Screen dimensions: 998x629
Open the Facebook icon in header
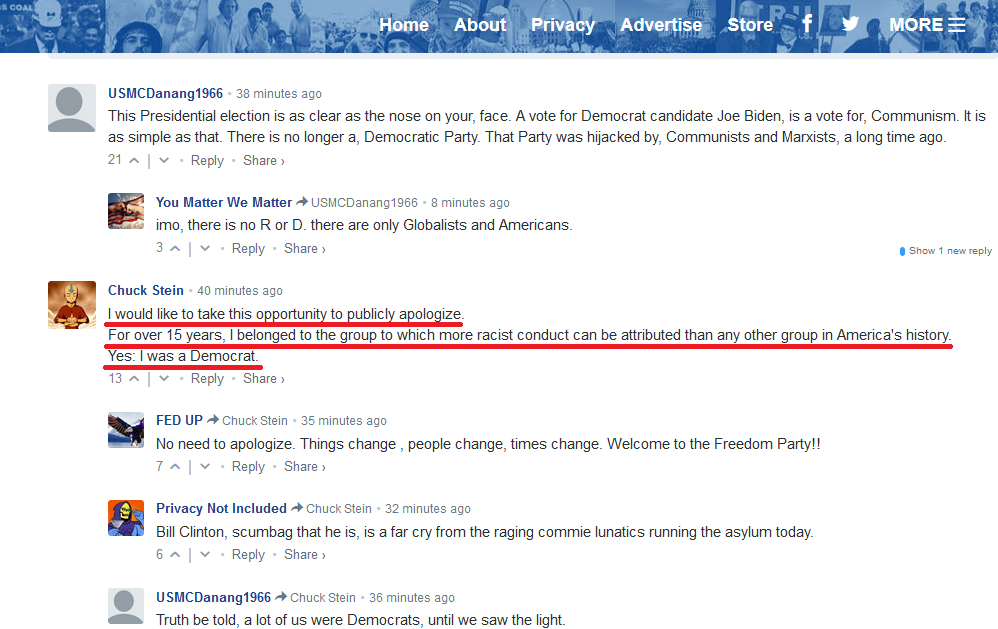(807, 24)
